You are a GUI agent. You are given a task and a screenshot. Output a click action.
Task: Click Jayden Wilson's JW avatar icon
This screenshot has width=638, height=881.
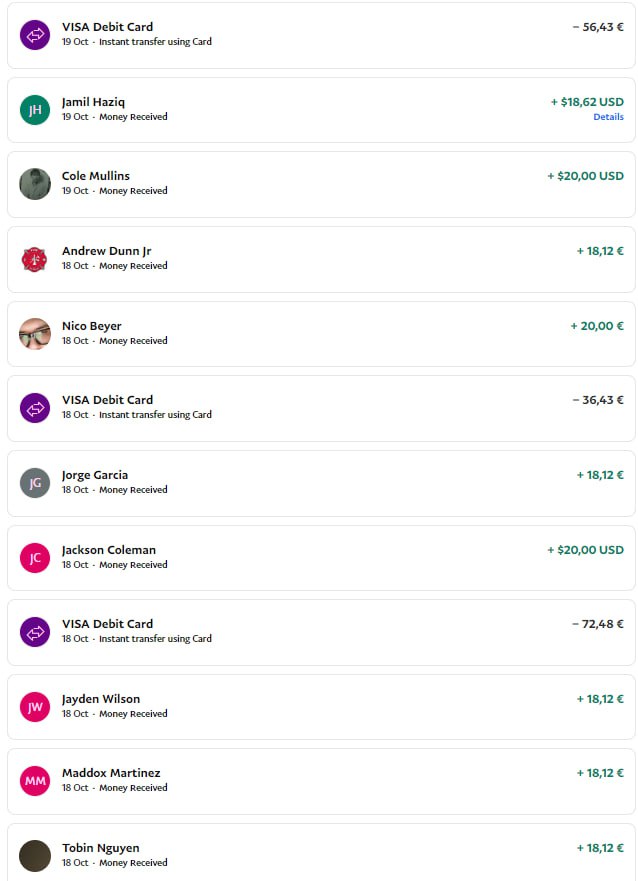(x=35, y=707)
